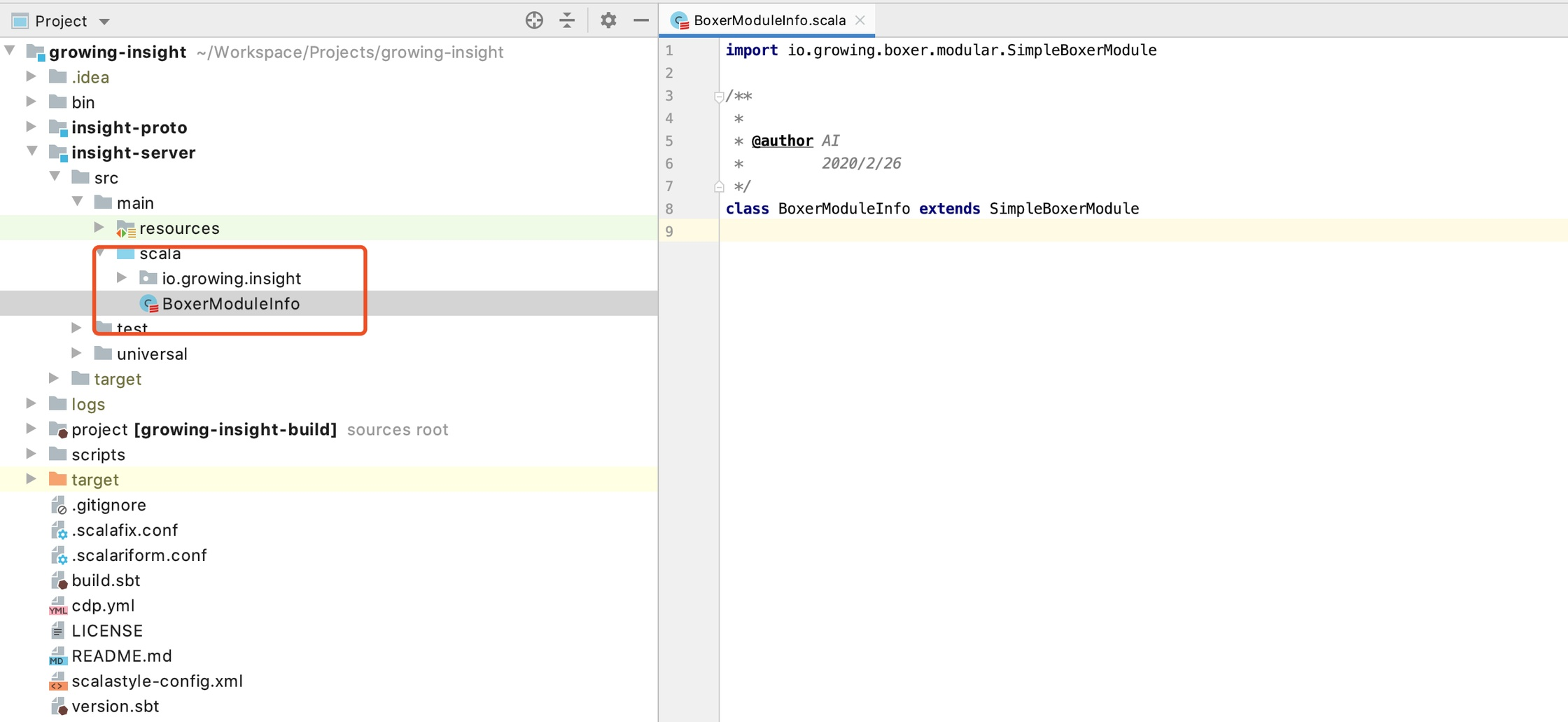Collapse the insight-server module
Image resolution: width=1568 pixels, height=722 pixels.
[x=32, y=151]
